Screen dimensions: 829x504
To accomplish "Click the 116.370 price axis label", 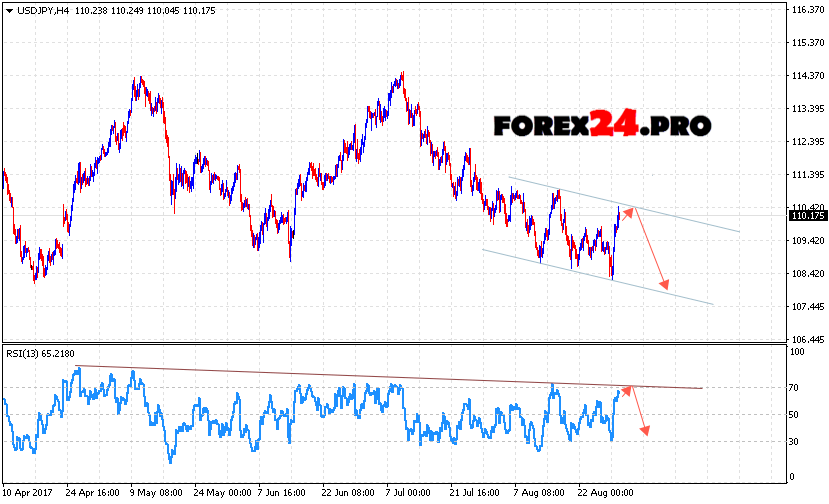I will pyautogui.click(x=805, y=10).
